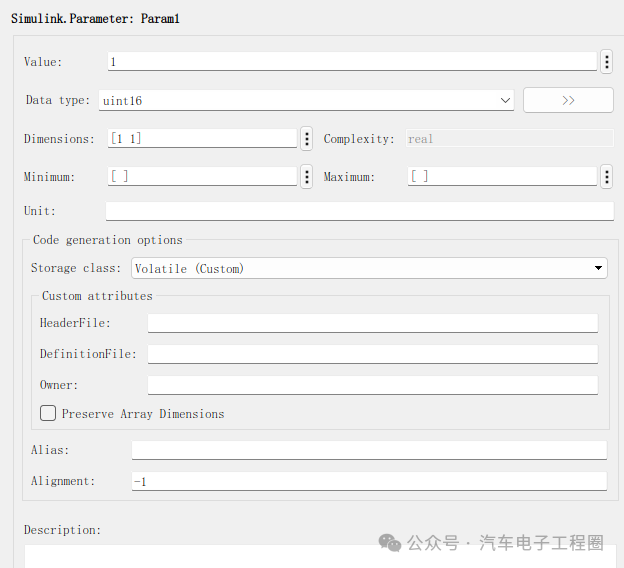This screenshot has width=624, height=568.
Task: Enable Preserve Array Dimensions checkbox
Action: pos(48,413)
